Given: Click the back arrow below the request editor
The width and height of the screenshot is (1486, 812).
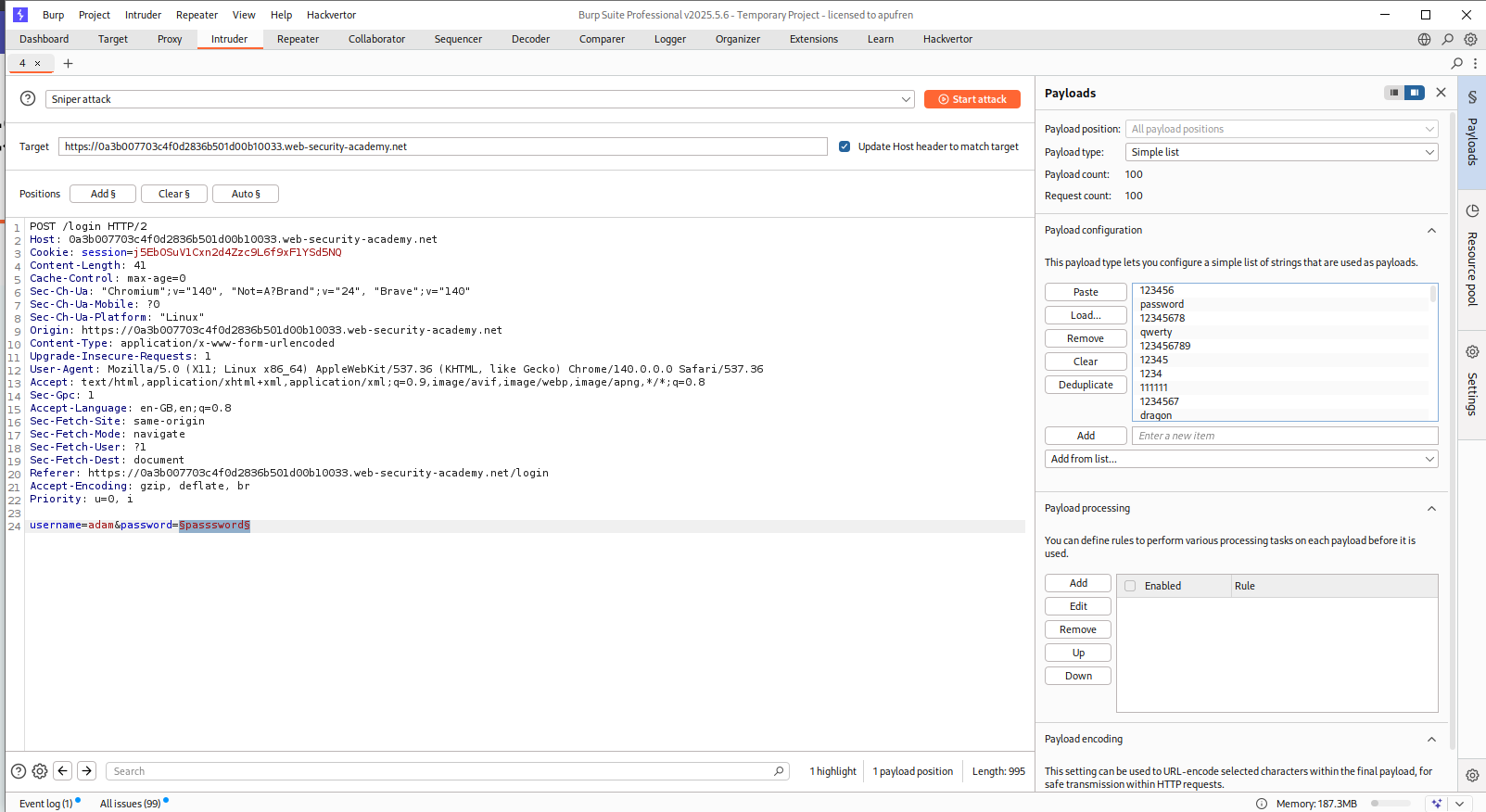Looking at the screenshot, I should [x=63, y=771].
